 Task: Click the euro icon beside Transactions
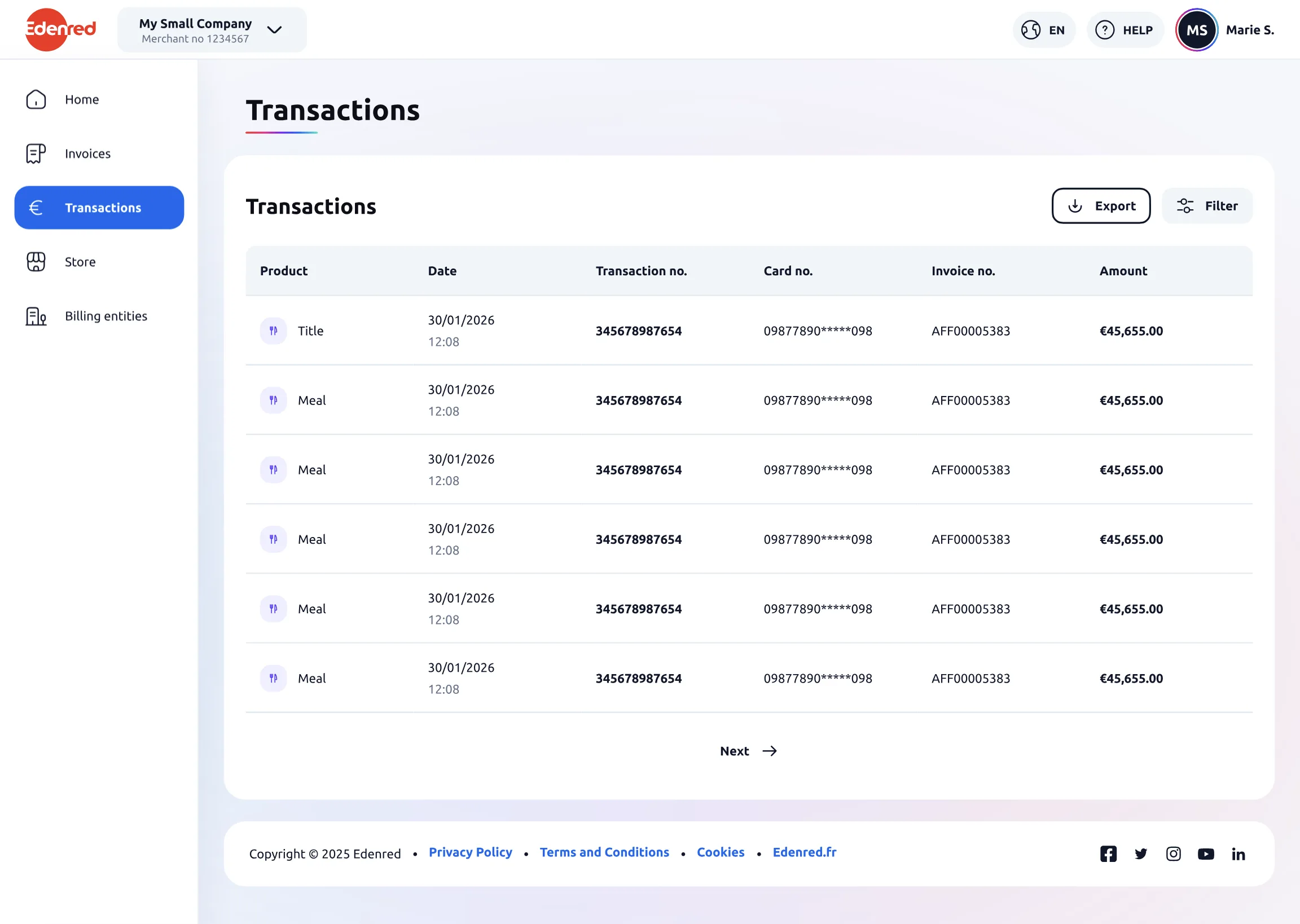point(36,208)
